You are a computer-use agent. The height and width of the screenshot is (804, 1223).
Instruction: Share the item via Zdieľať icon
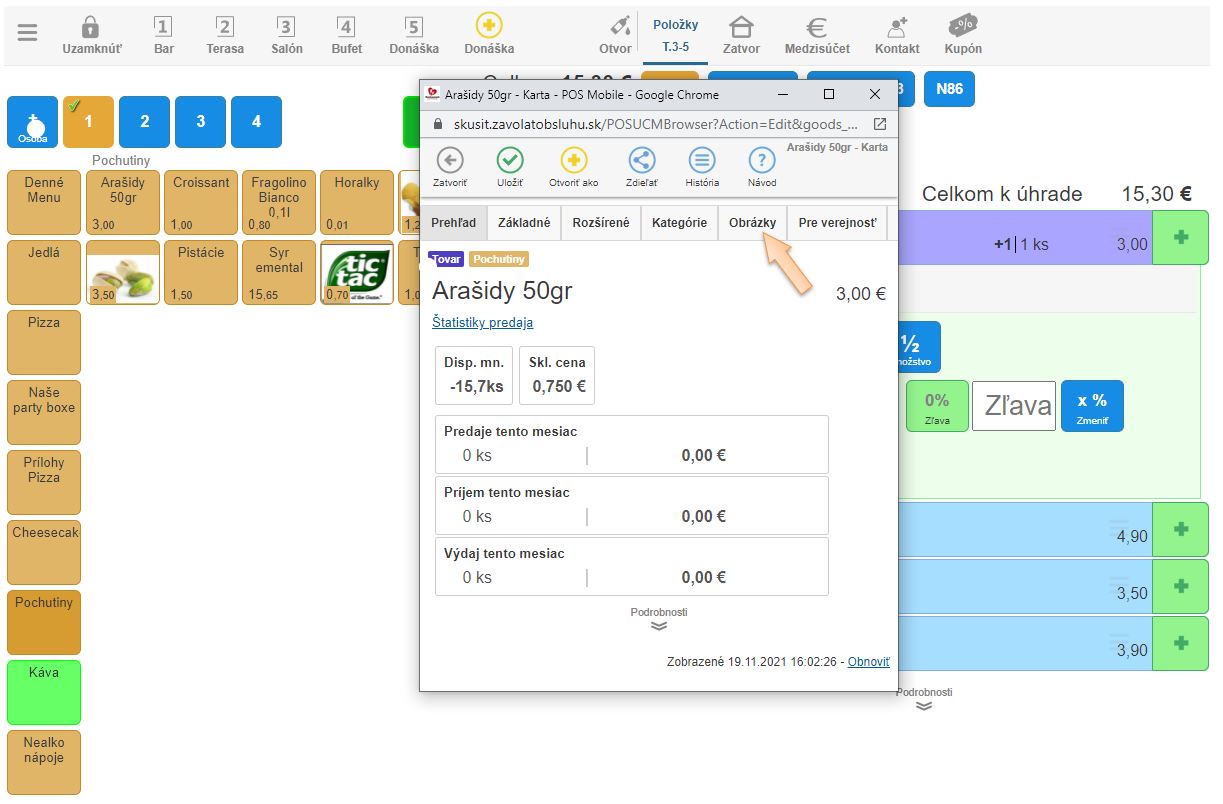(x=641, y=160)
